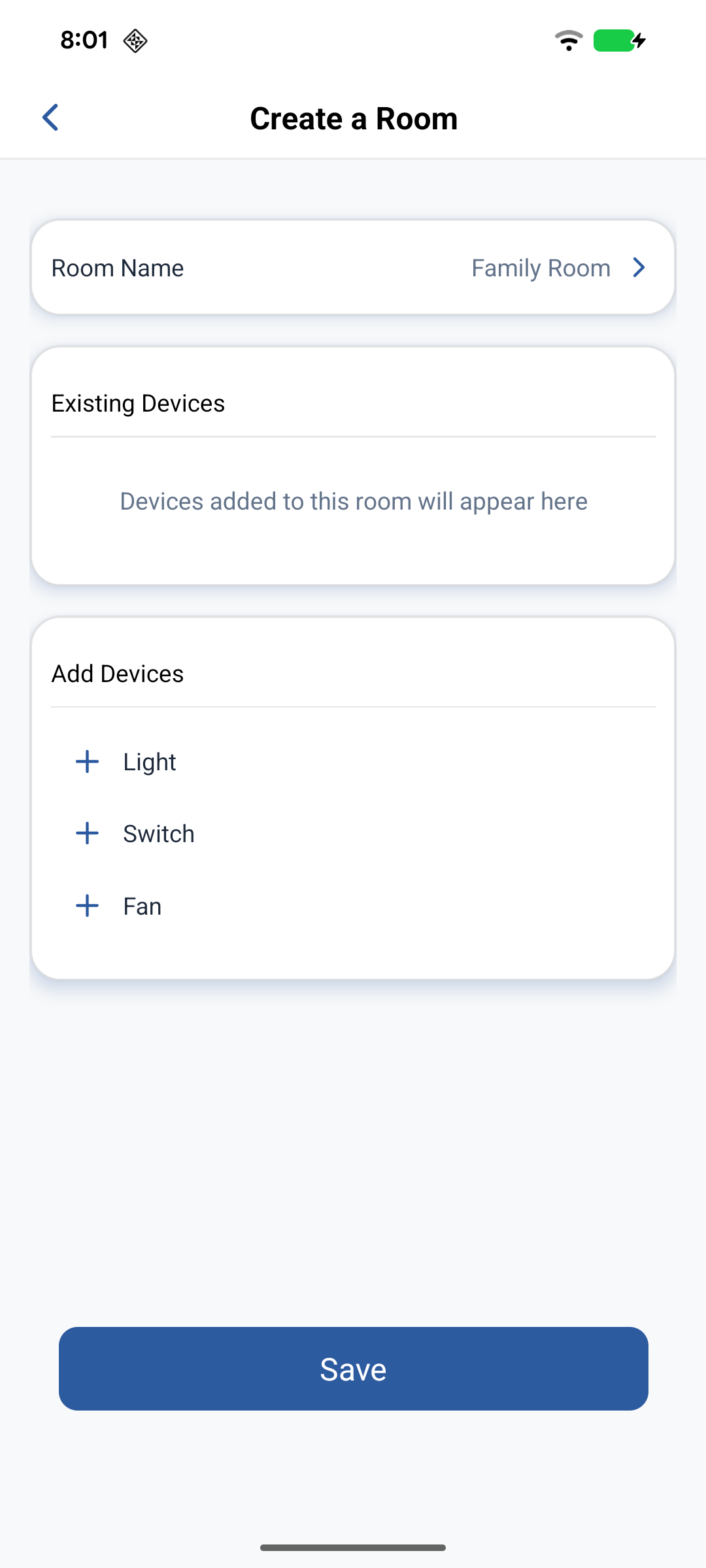Choose the Light device label
The width and height of the screenshot is (706, 1568).
150,762
